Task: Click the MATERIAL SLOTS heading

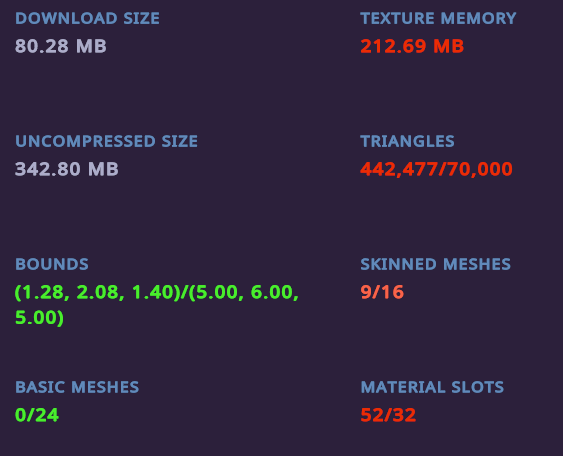Action: [x=432, y=387]
